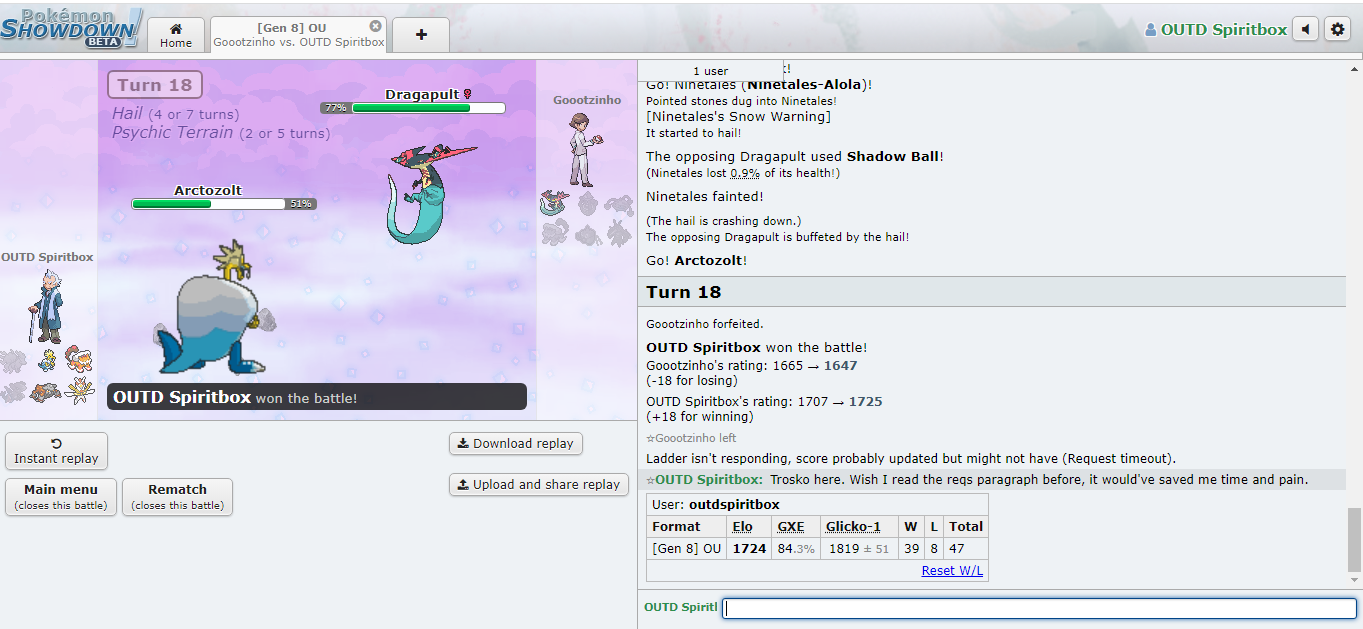Select the fainted Ninetales team icon

[x=14, y=361]
